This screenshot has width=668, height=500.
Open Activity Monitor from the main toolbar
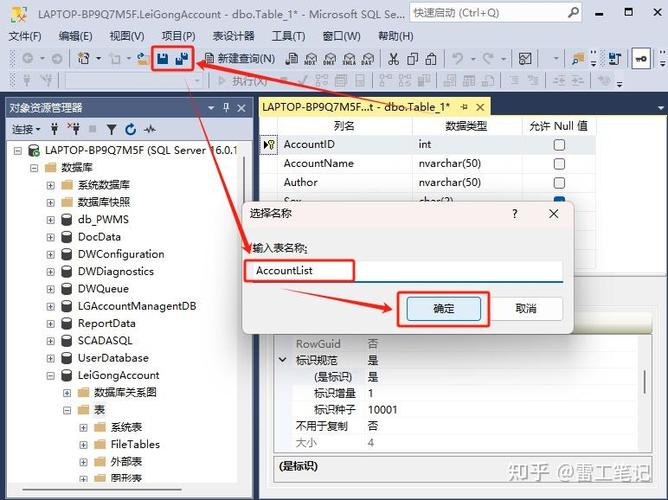pyautogui.click(x=525, y=58)
